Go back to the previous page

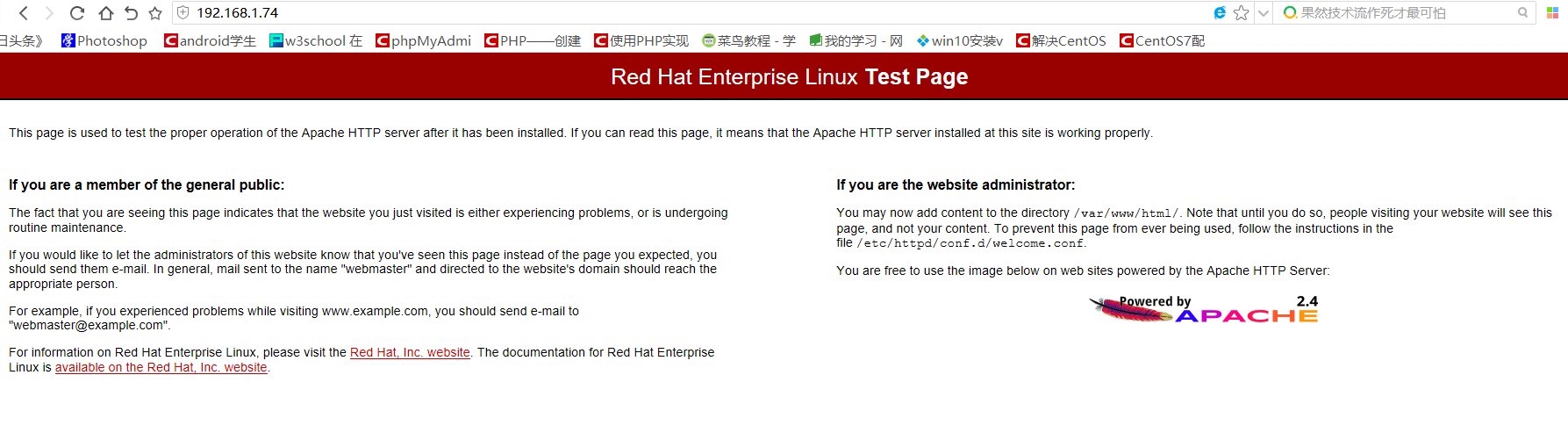pos(24,13)
